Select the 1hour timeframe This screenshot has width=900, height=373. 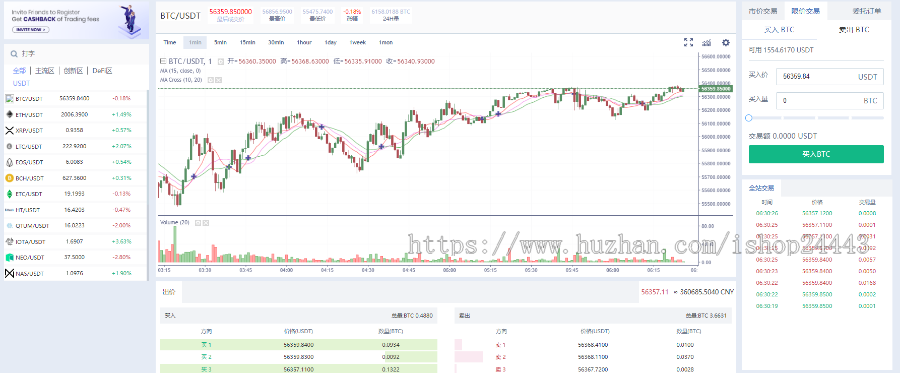tap(304, 42)
